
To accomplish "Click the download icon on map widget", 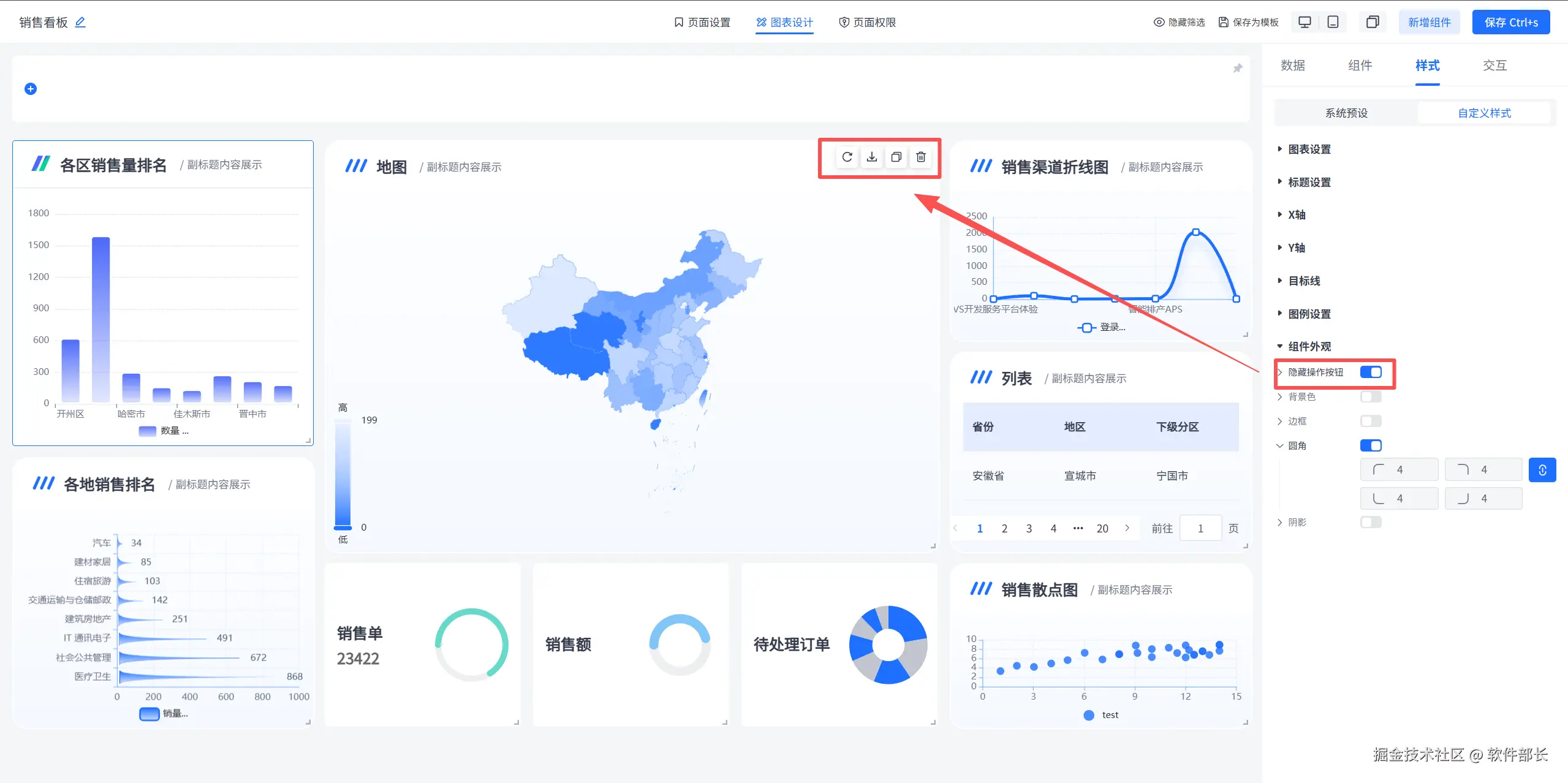I will click(x=871, y=157).
